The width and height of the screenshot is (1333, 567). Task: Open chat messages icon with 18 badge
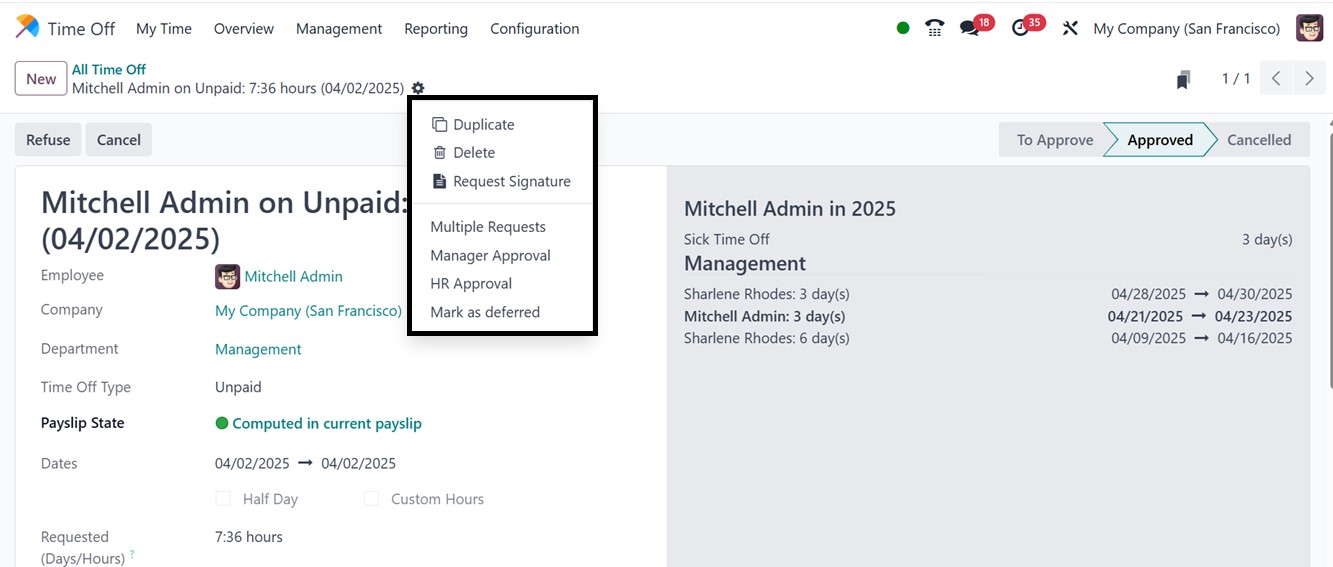pyautogui.click(x=969, y=28)
